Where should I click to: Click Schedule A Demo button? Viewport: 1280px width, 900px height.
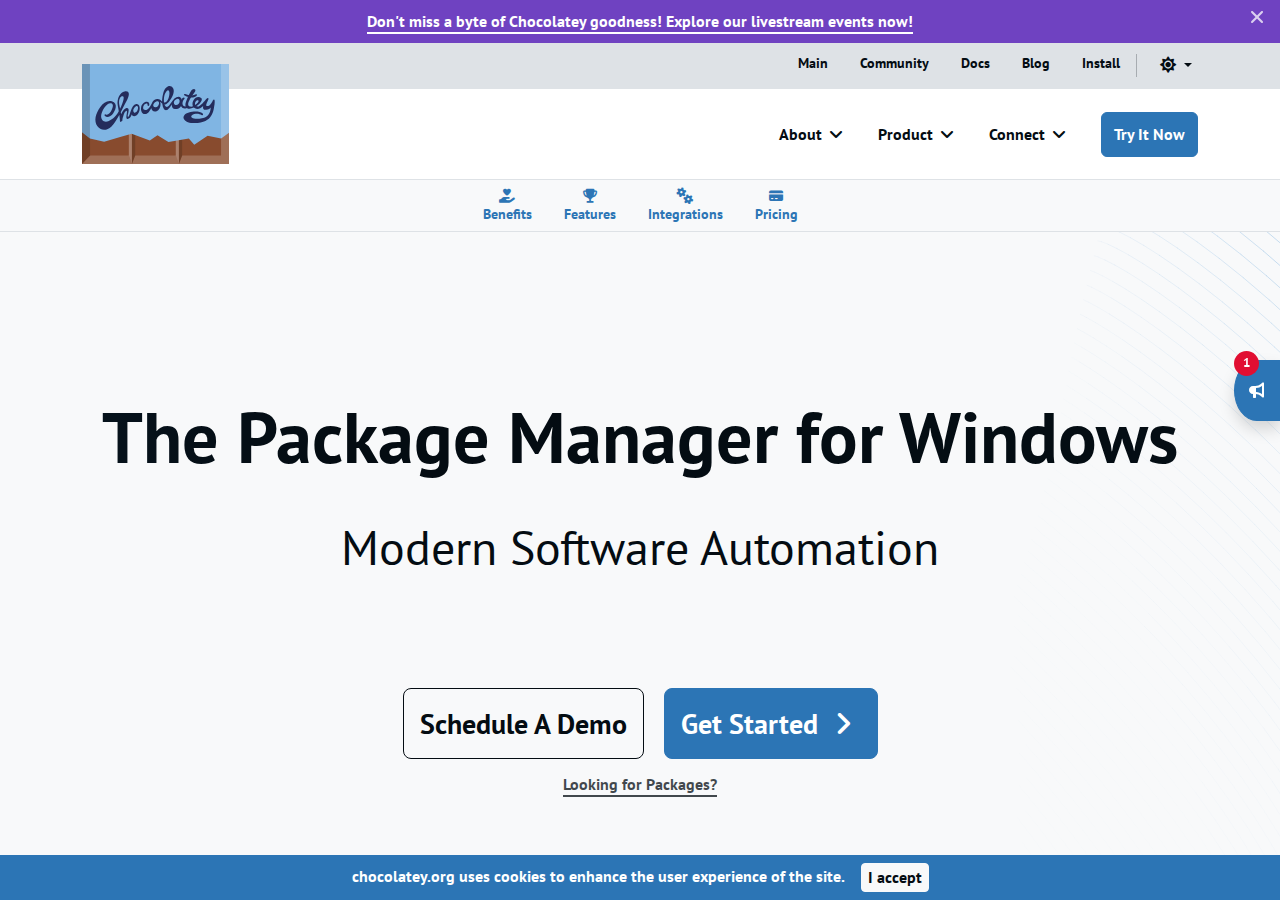tap(523, 723)
